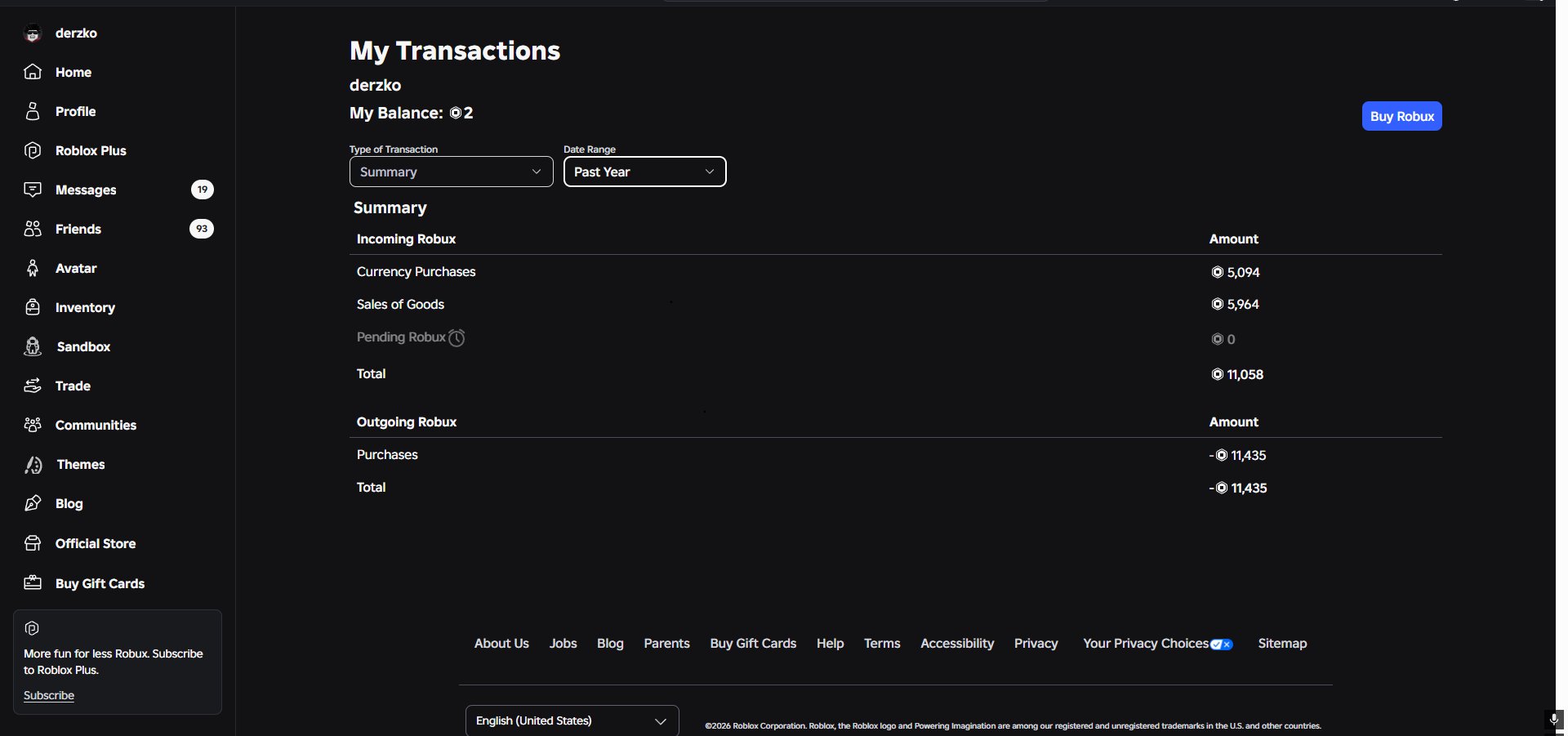This screenshot has width=1568, height=736.
Task: Click the Buy Robux button
Action: tap(1402, 116)
